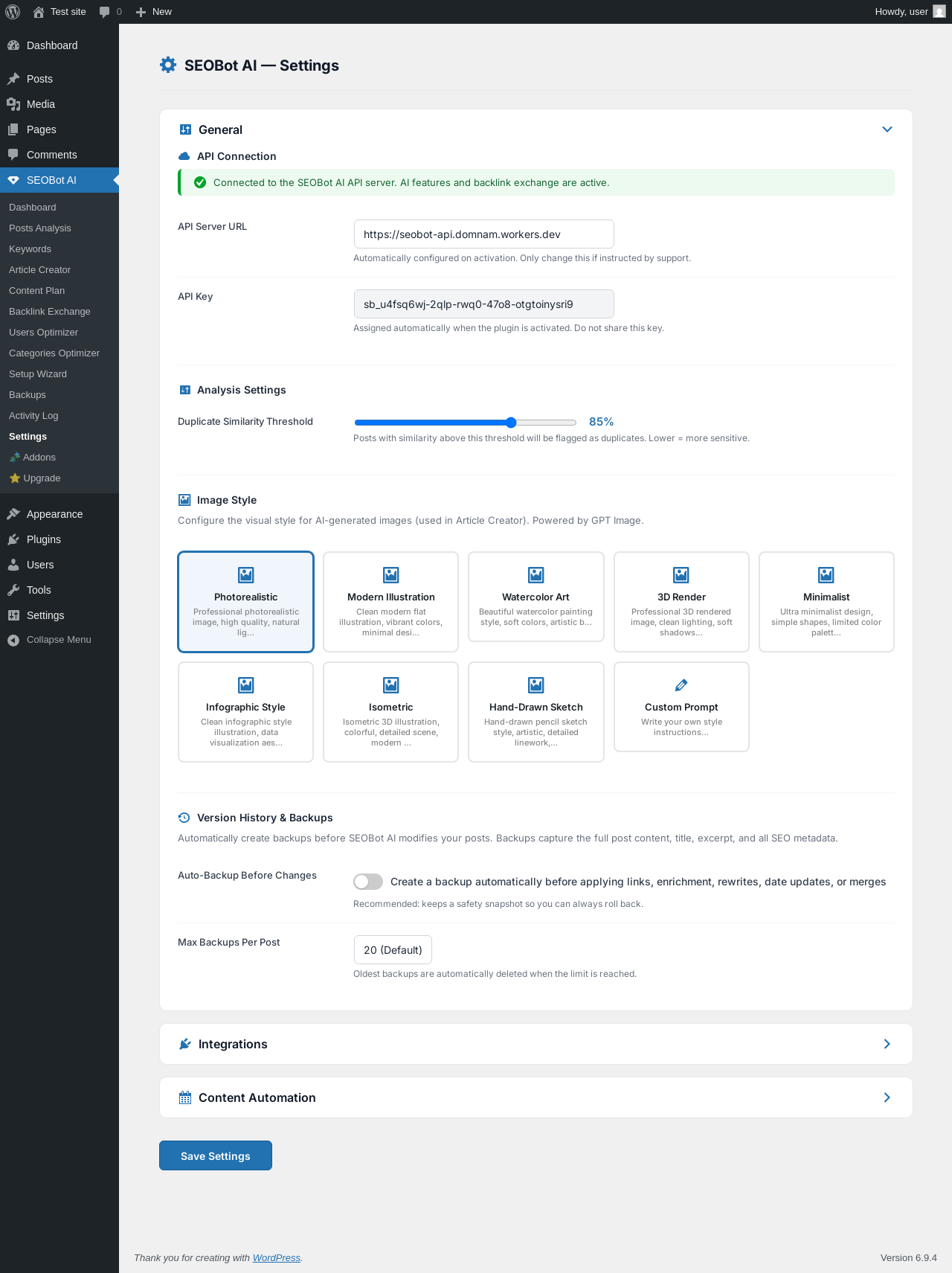Collapse the General section chevron
Viewport: 952px width, 1273px height.
tap(887, 129)
